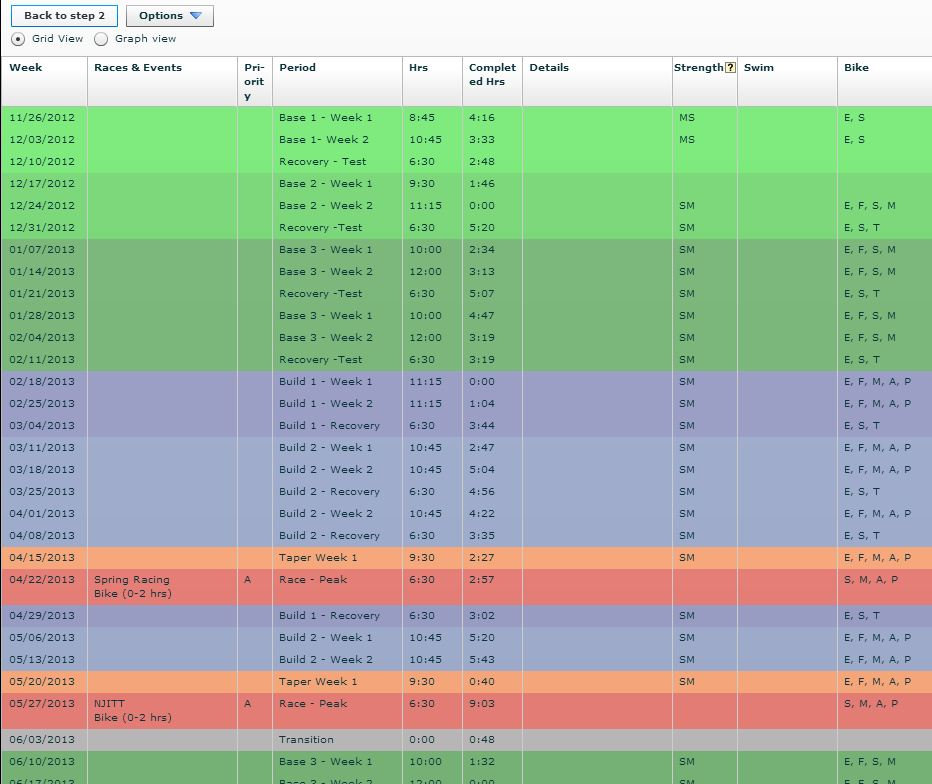Select the Build 1 - Week 1 period on 02/18/2013
The image size is (932, 784).
coord(326,382)
